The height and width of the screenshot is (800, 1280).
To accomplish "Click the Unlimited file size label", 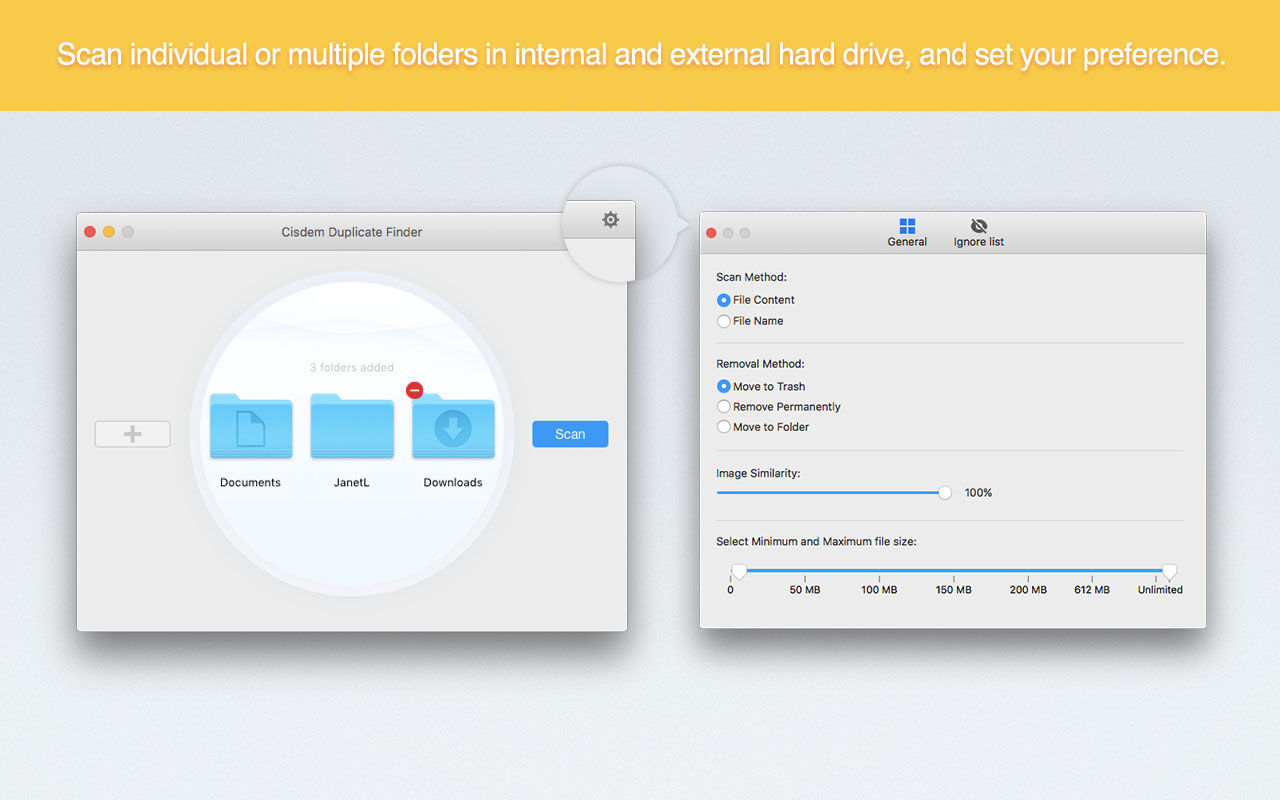I will tap(1160, 590).
